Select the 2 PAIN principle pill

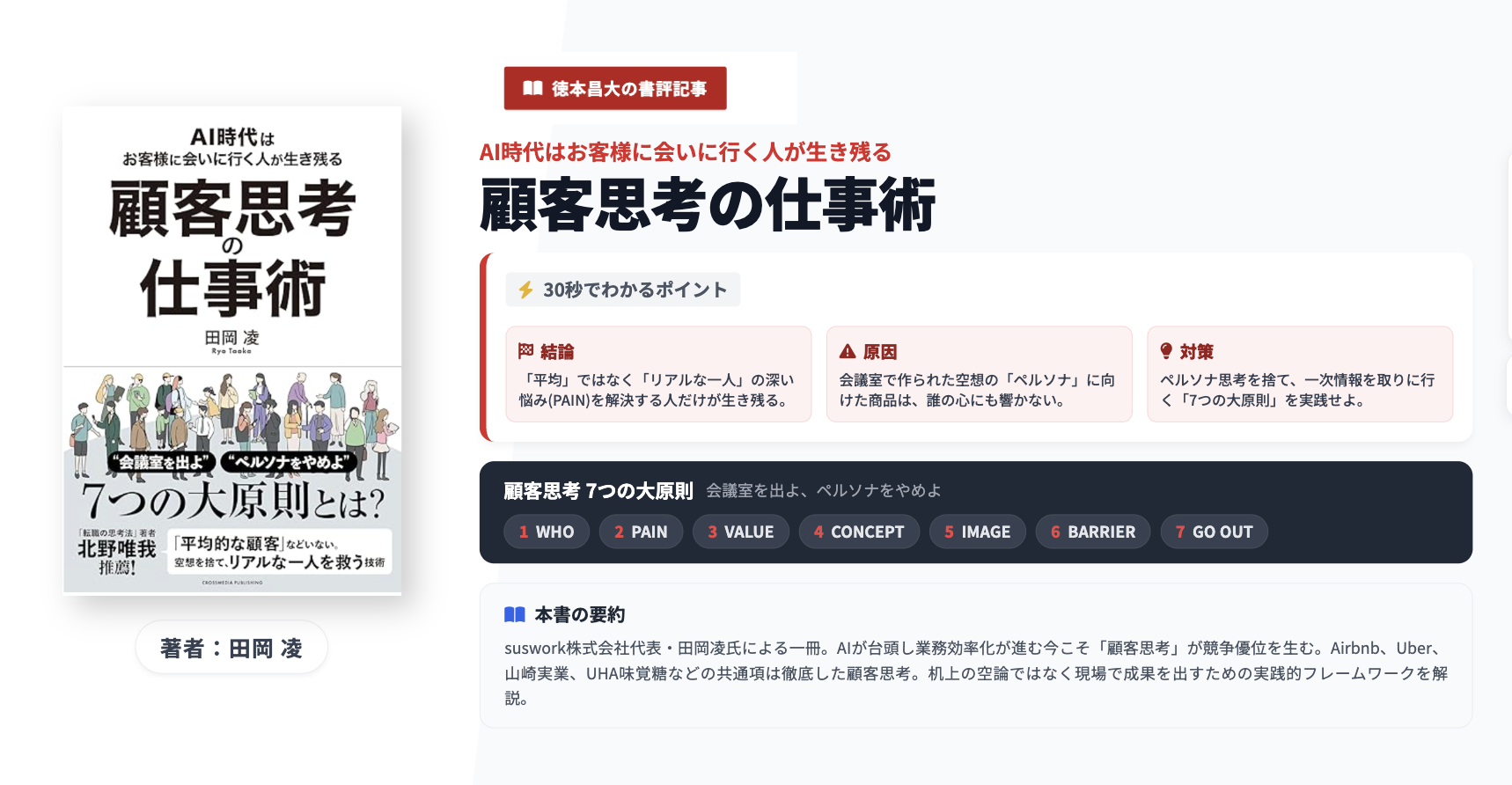(641, 532)
